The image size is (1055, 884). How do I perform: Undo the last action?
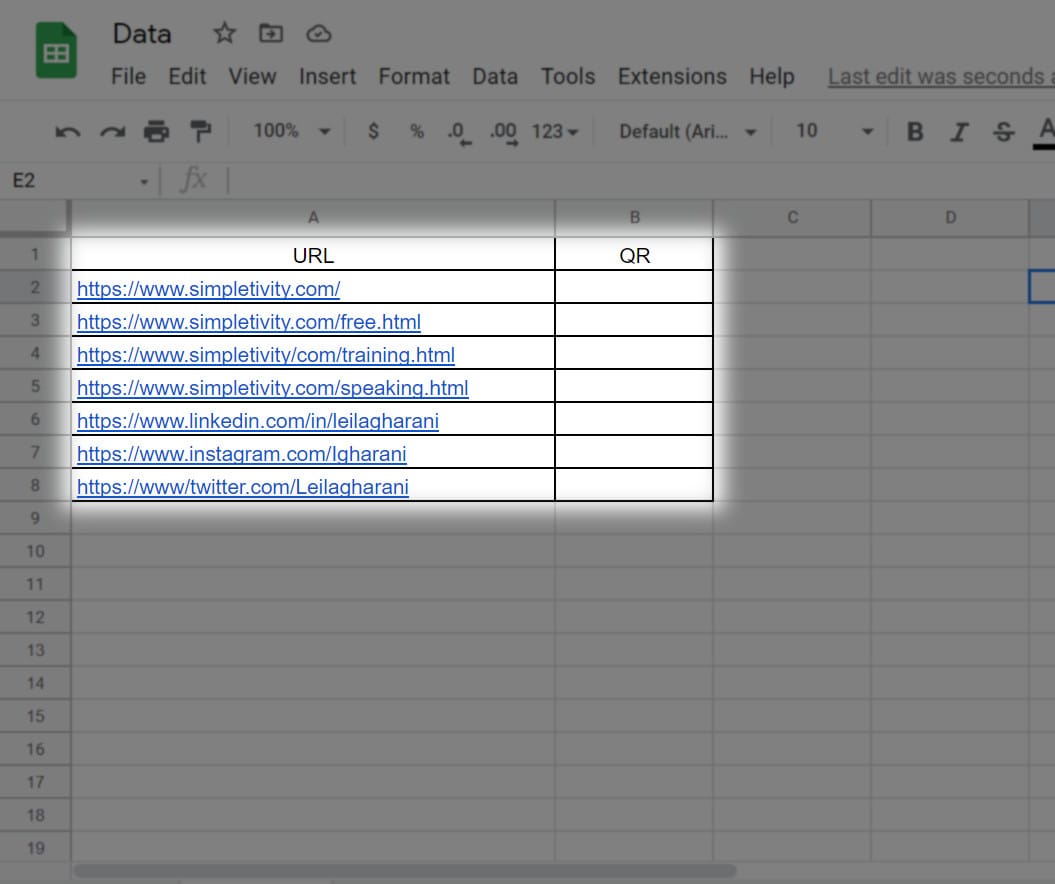pyautogui.click(x=67, y=131)
